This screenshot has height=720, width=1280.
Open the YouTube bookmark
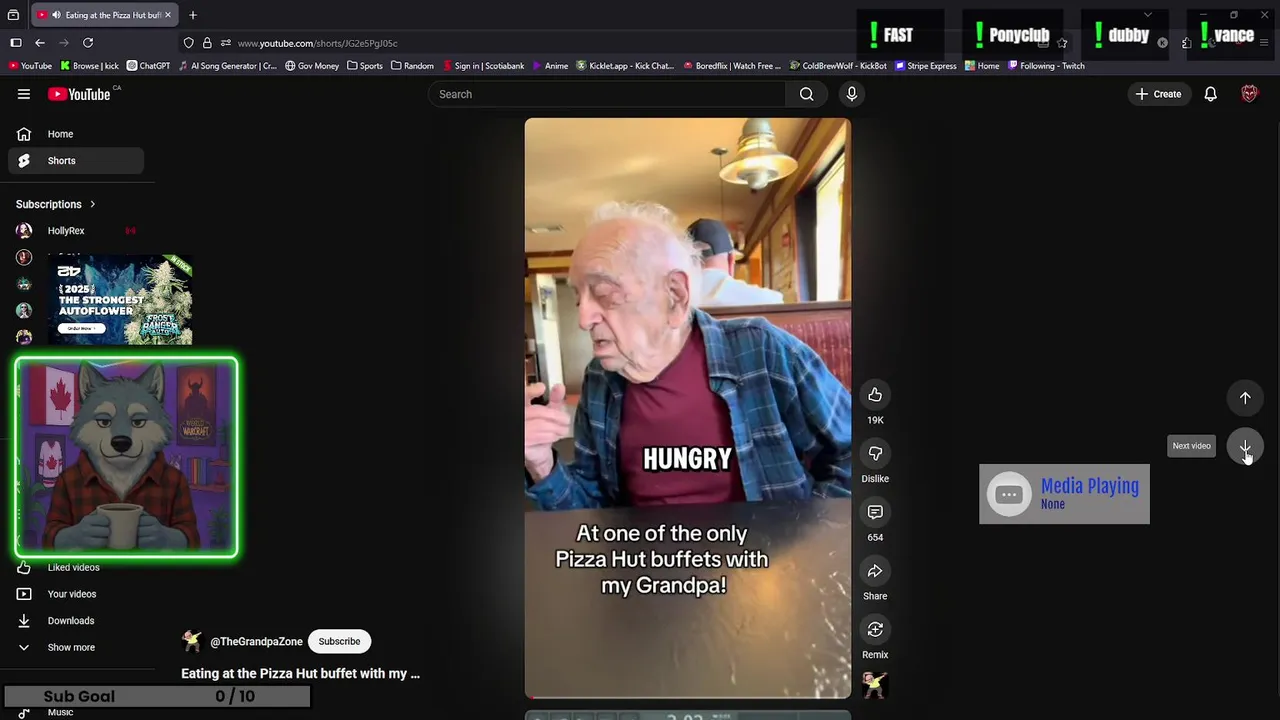pos(30,66)
